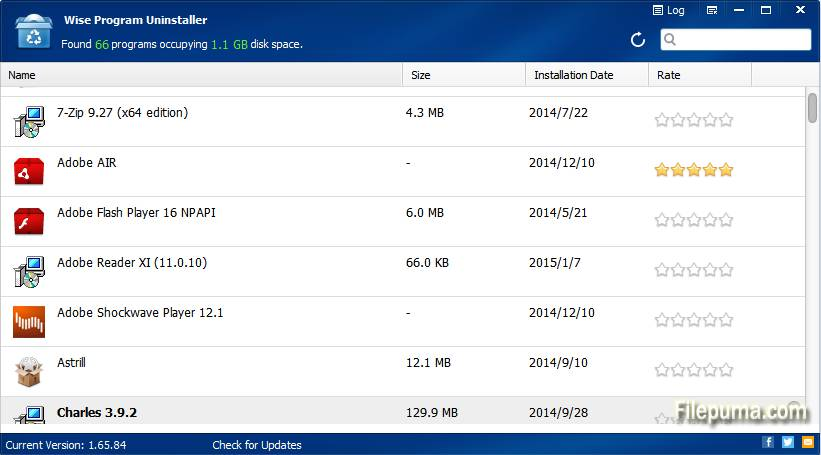The width and height of the screenshot is (821, 455).
Task: Rate Adobe Reader XI three stars
Action: pyautogui.click(x=694, y=270)
